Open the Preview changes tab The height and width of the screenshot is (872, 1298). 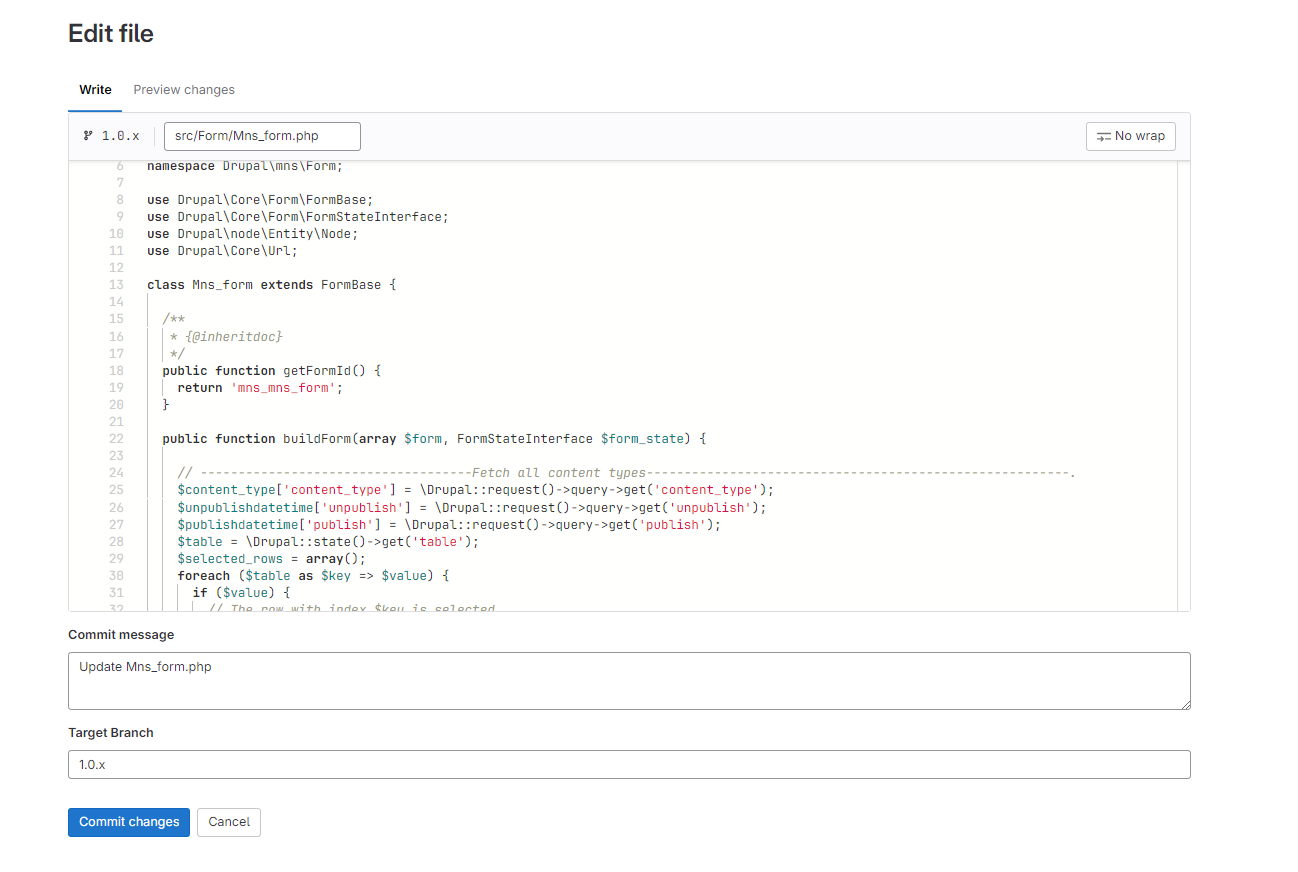point(184,90)
